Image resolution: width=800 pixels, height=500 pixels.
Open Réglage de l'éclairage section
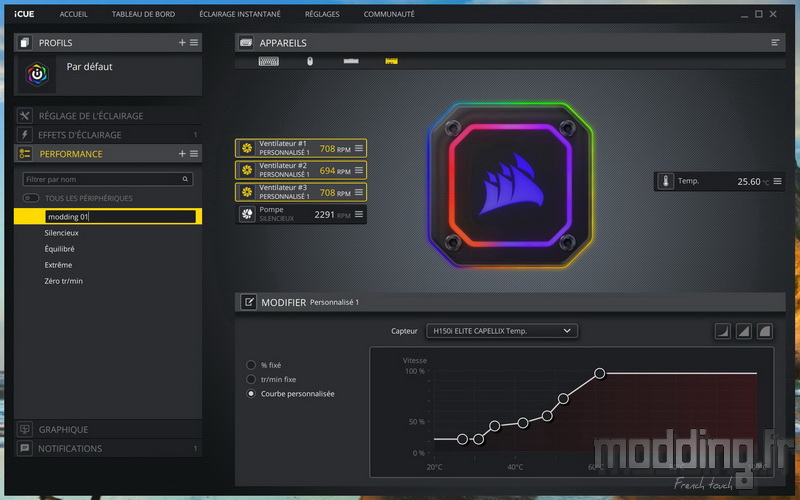(x=108, y=116)
